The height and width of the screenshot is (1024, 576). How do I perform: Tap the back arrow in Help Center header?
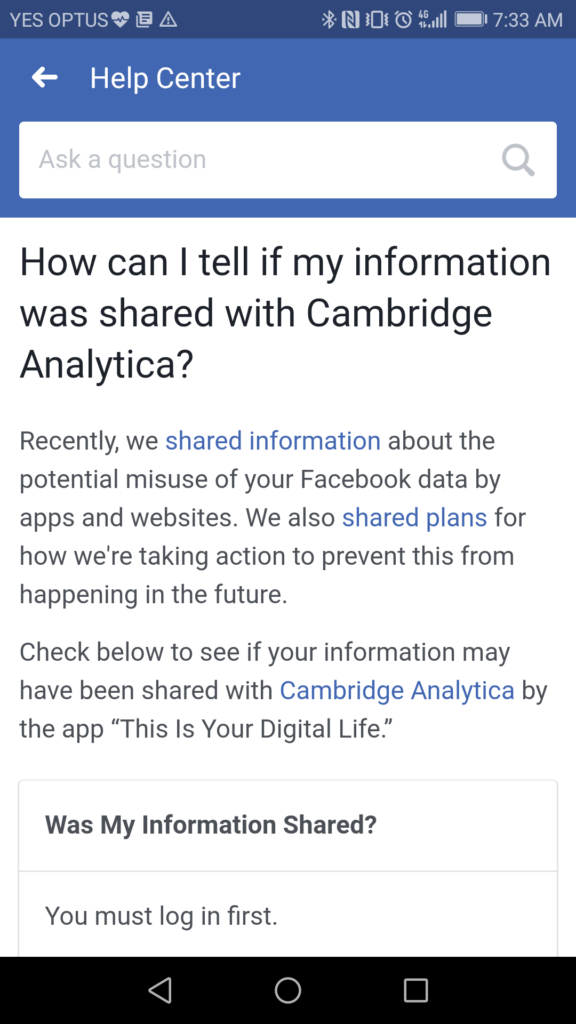pos(44,78)
